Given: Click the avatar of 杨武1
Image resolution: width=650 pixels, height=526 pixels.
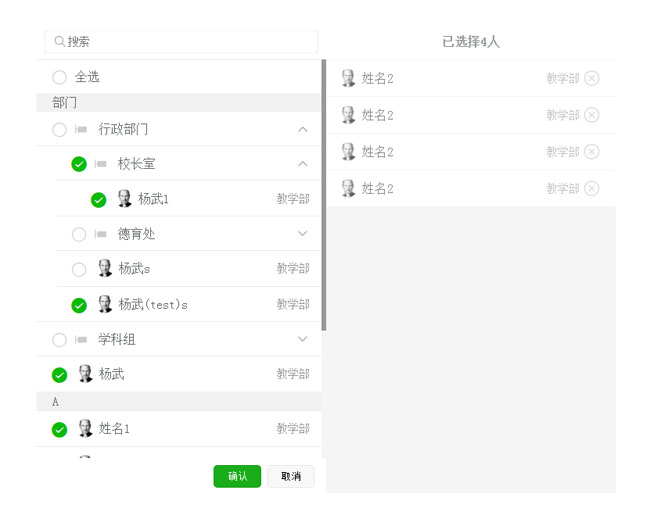Looking at the screenshot, I should pyautogui.click(x=124, y=199).
